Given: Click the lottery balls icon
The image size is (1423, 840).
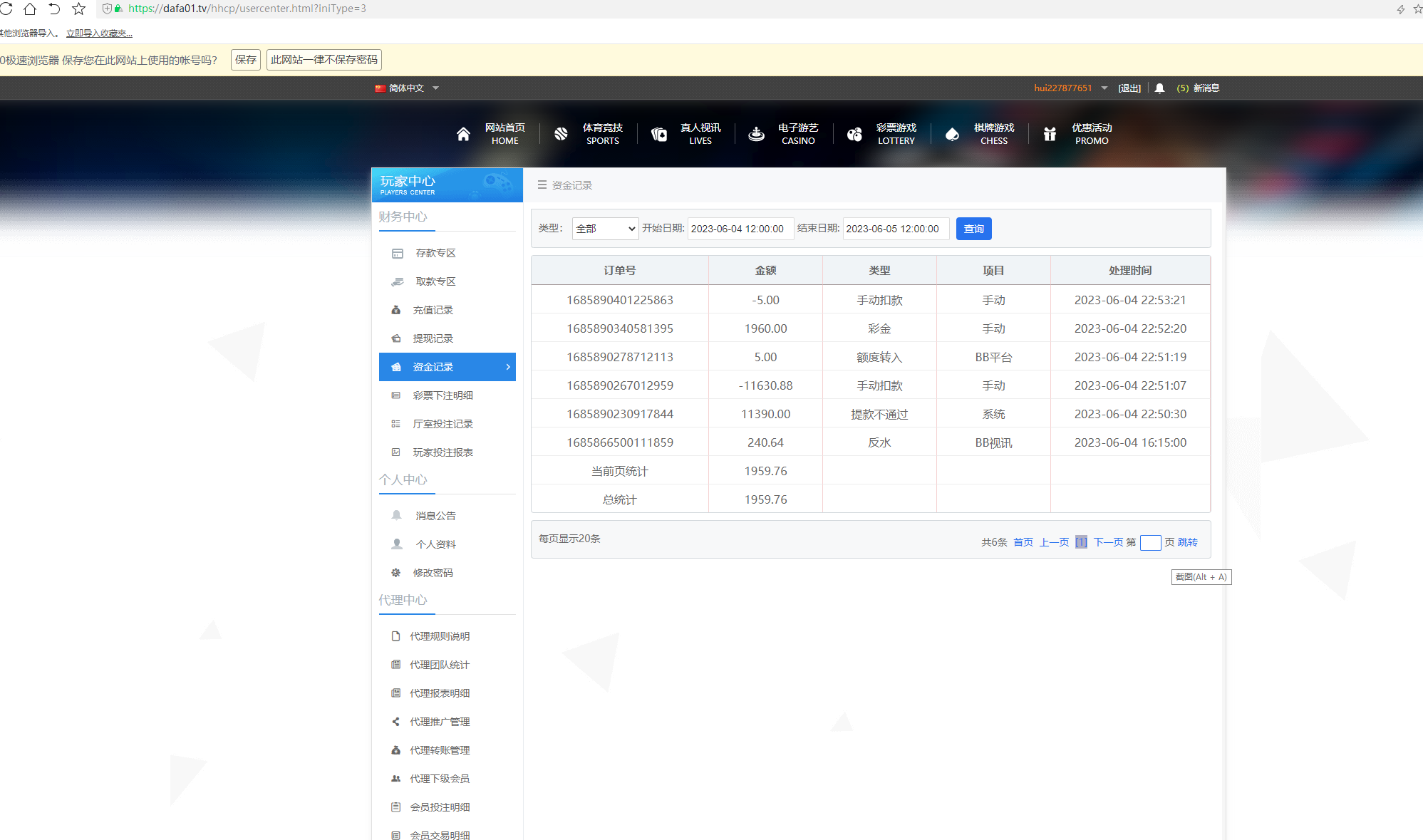Looking at the screenshot, I should [854, 134].
